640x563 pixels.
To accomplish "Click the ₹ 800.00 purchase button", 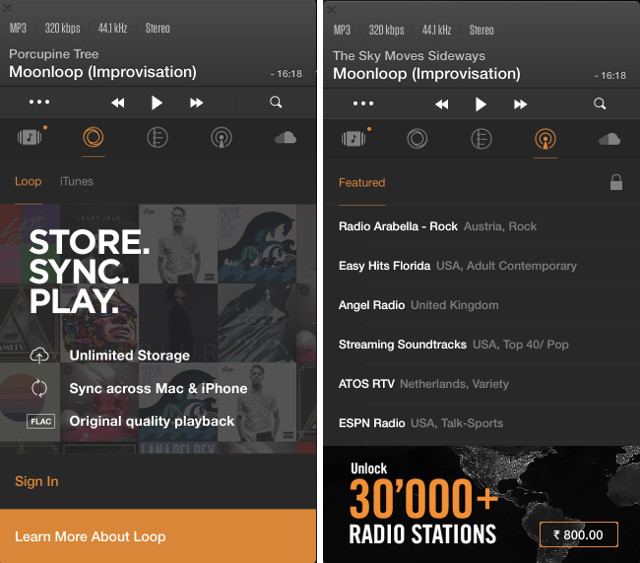I will click(579, 534).
